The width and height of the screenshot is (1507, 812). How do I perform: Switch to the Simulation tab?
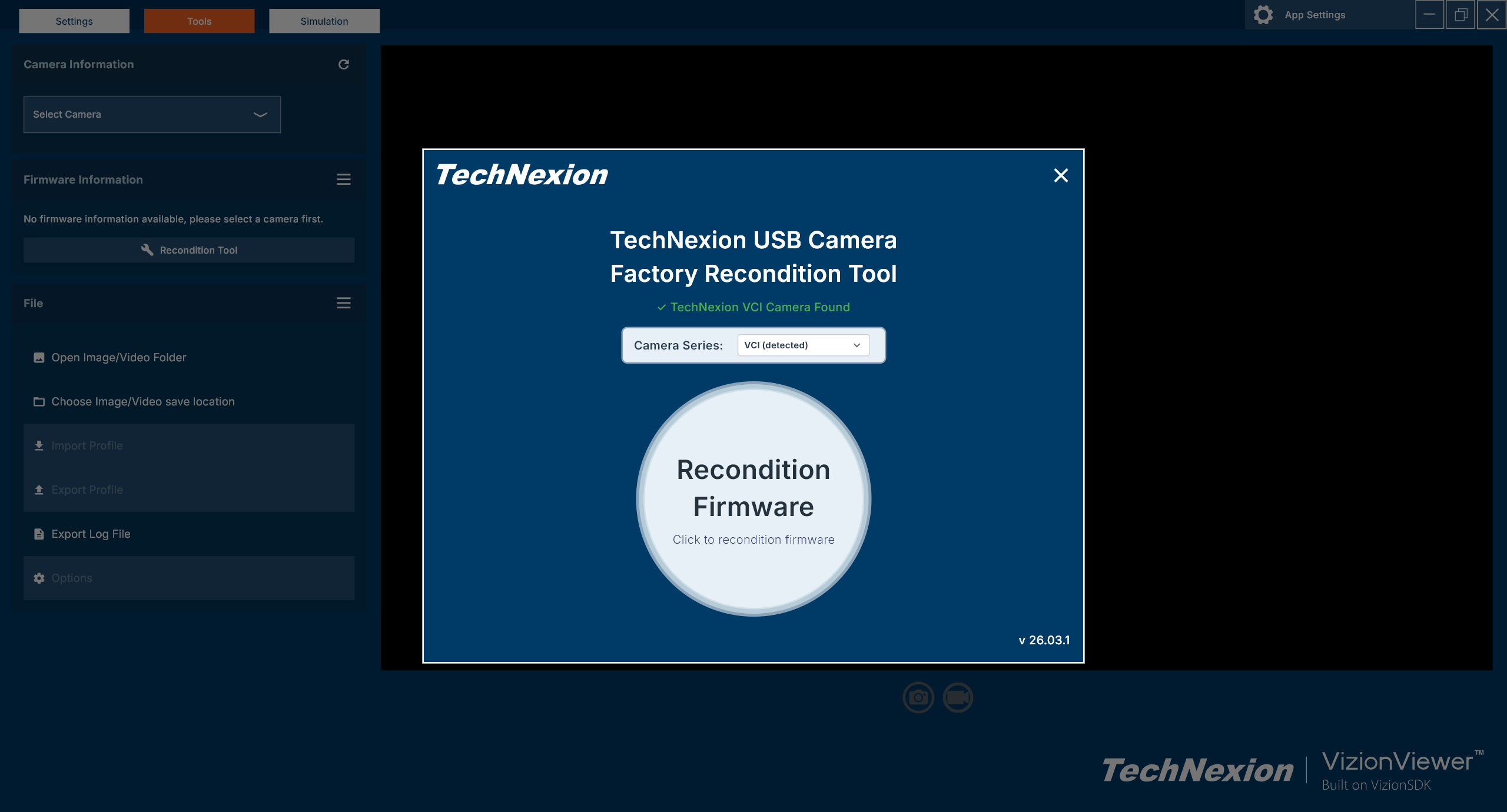point(324,21)
